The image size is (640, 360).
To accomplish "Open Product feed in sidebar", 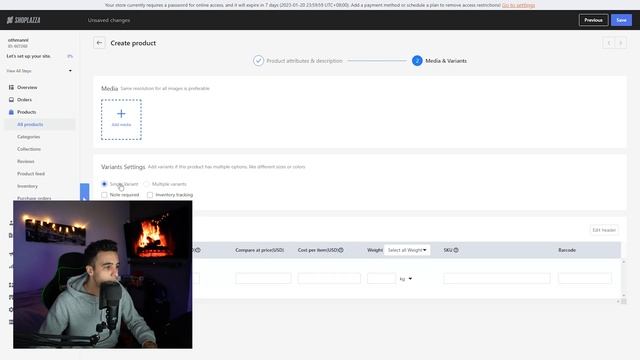I will pyautogui.click(x=31, y=173).
